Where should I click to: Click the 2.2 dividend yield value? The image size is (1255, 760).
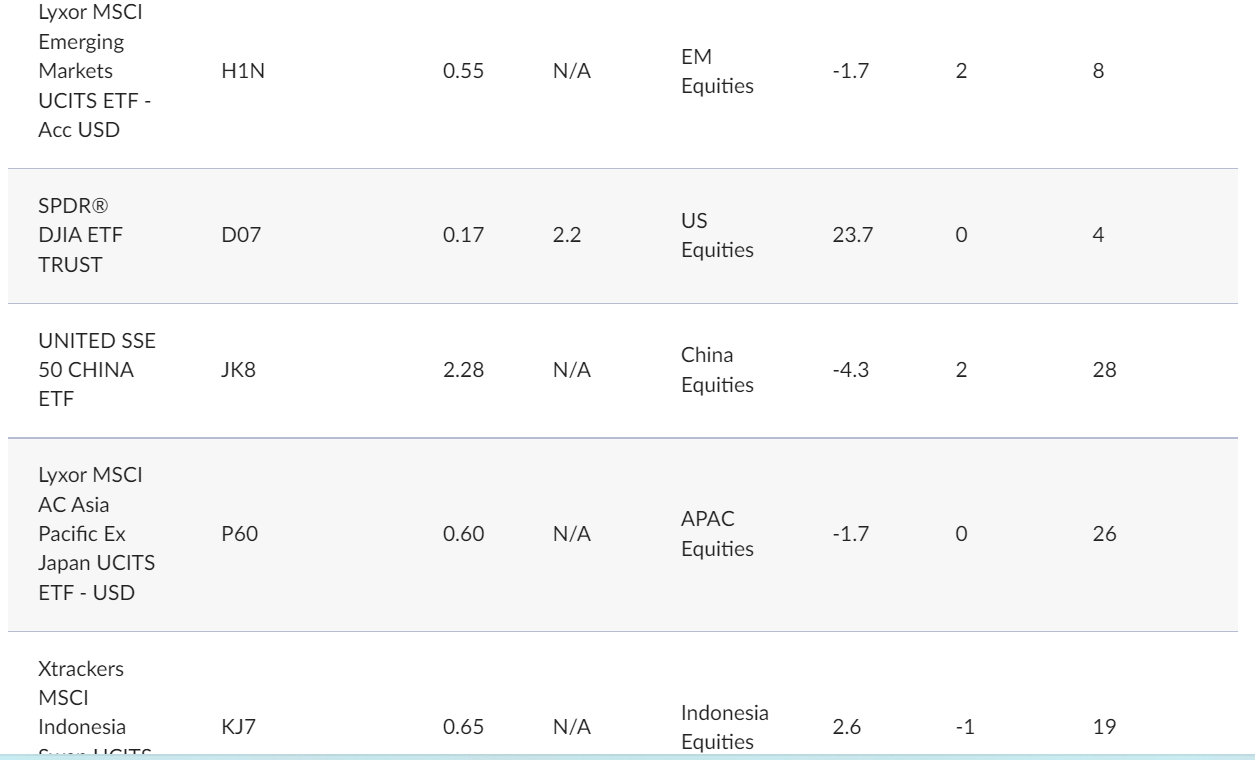click(565, 236)
